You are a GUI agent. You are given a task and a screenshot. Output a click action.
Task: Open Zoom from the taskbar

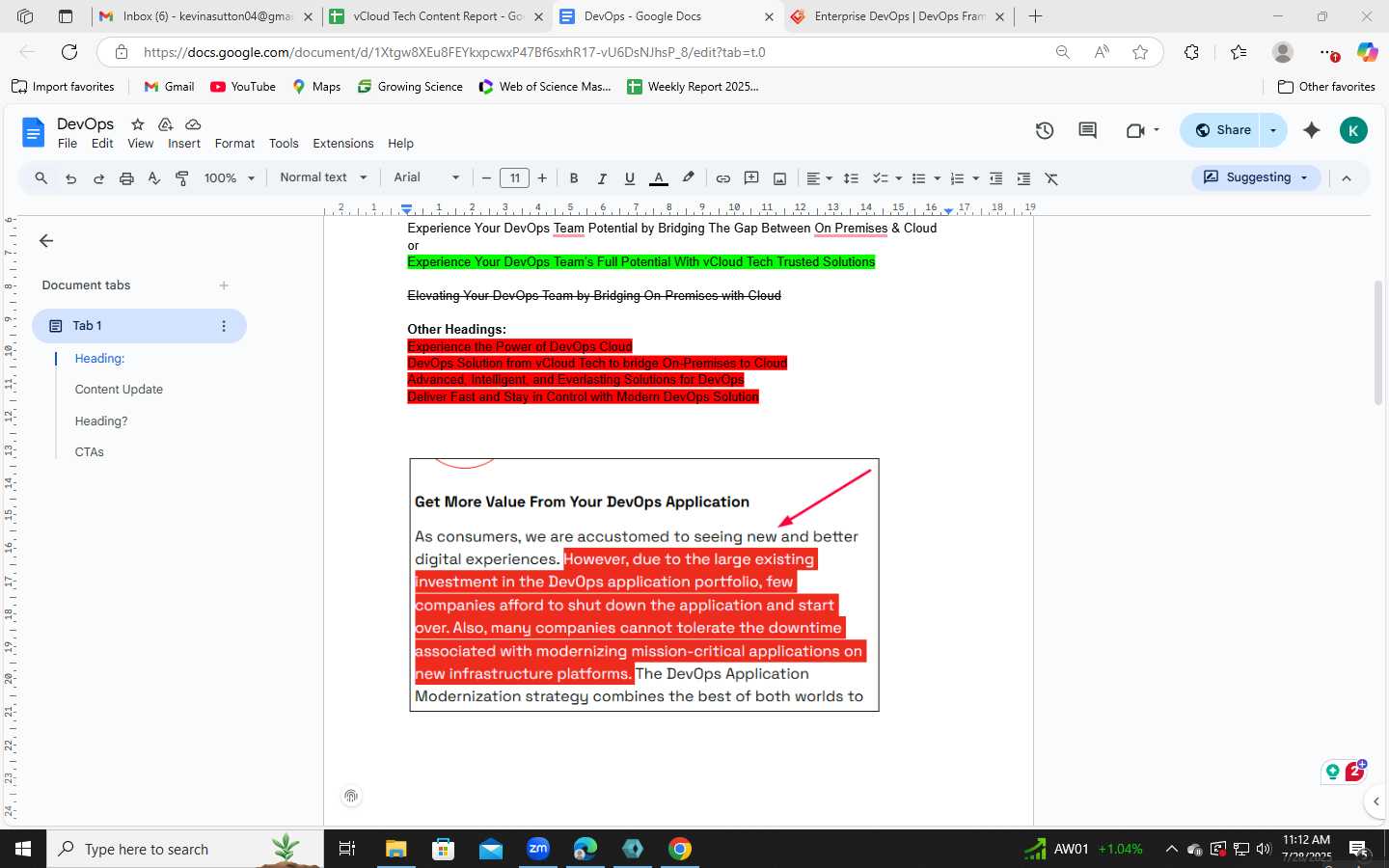tap(537, 849)
